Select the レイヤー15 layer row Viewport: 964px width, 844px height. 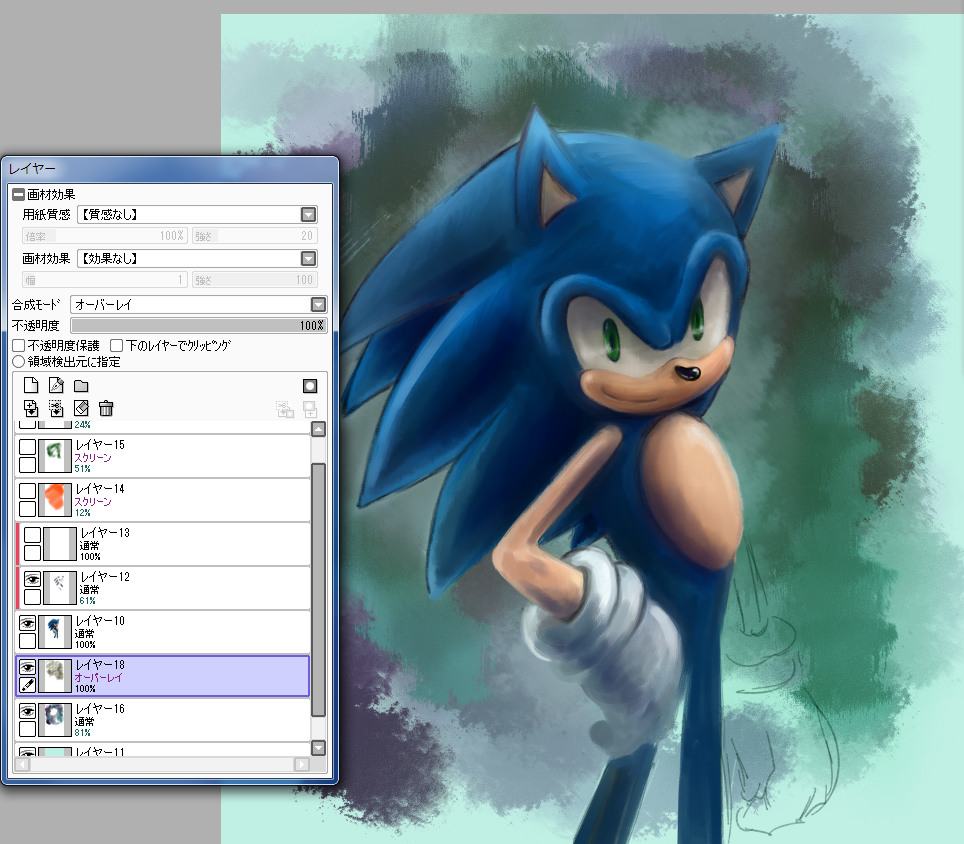162,456
